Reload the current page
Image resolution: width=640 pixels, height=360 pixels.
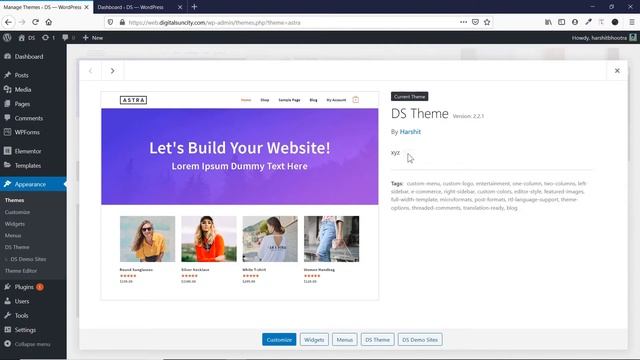pyautogui.click(x=36, y=22)
